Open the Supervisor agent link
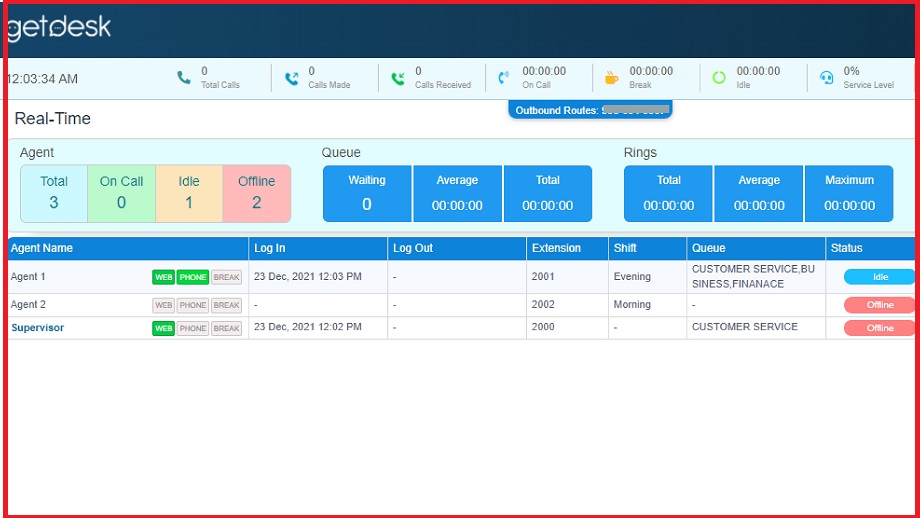This screenshot has width=920, height=518. click(37, 327)
